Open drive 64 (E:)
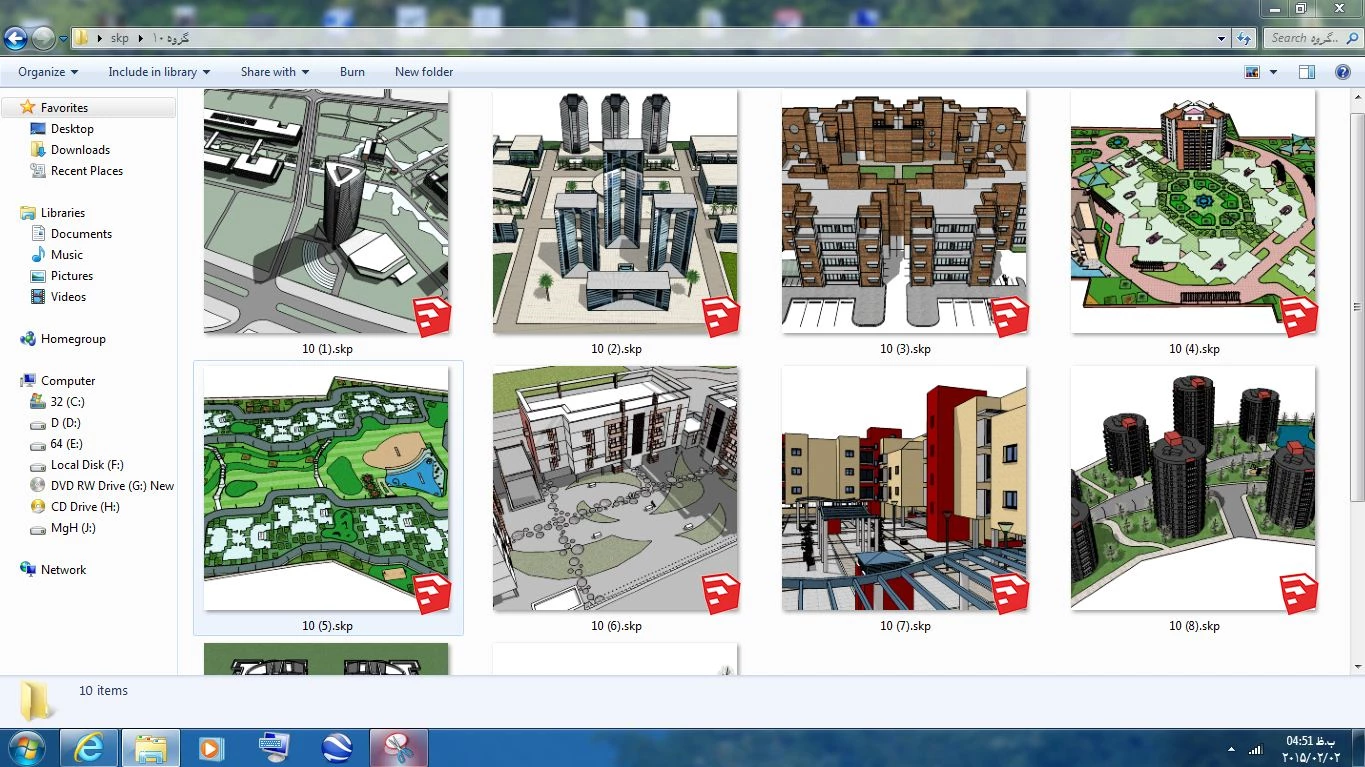Image resolution: width=1365 pixels, height=767 pixels. [x=67, y=444]
